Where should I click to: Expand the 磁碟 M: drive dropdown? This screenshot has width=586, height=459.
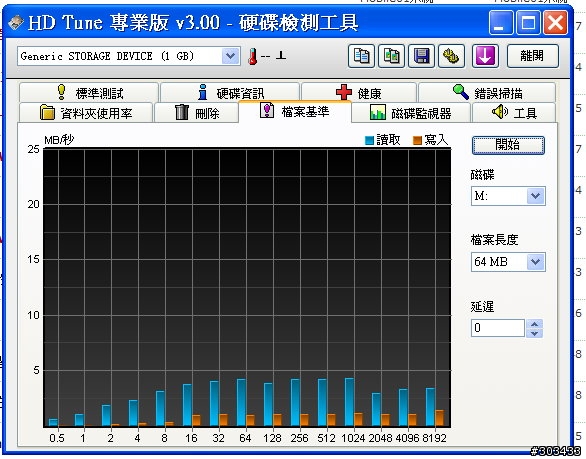pos(536,196)
